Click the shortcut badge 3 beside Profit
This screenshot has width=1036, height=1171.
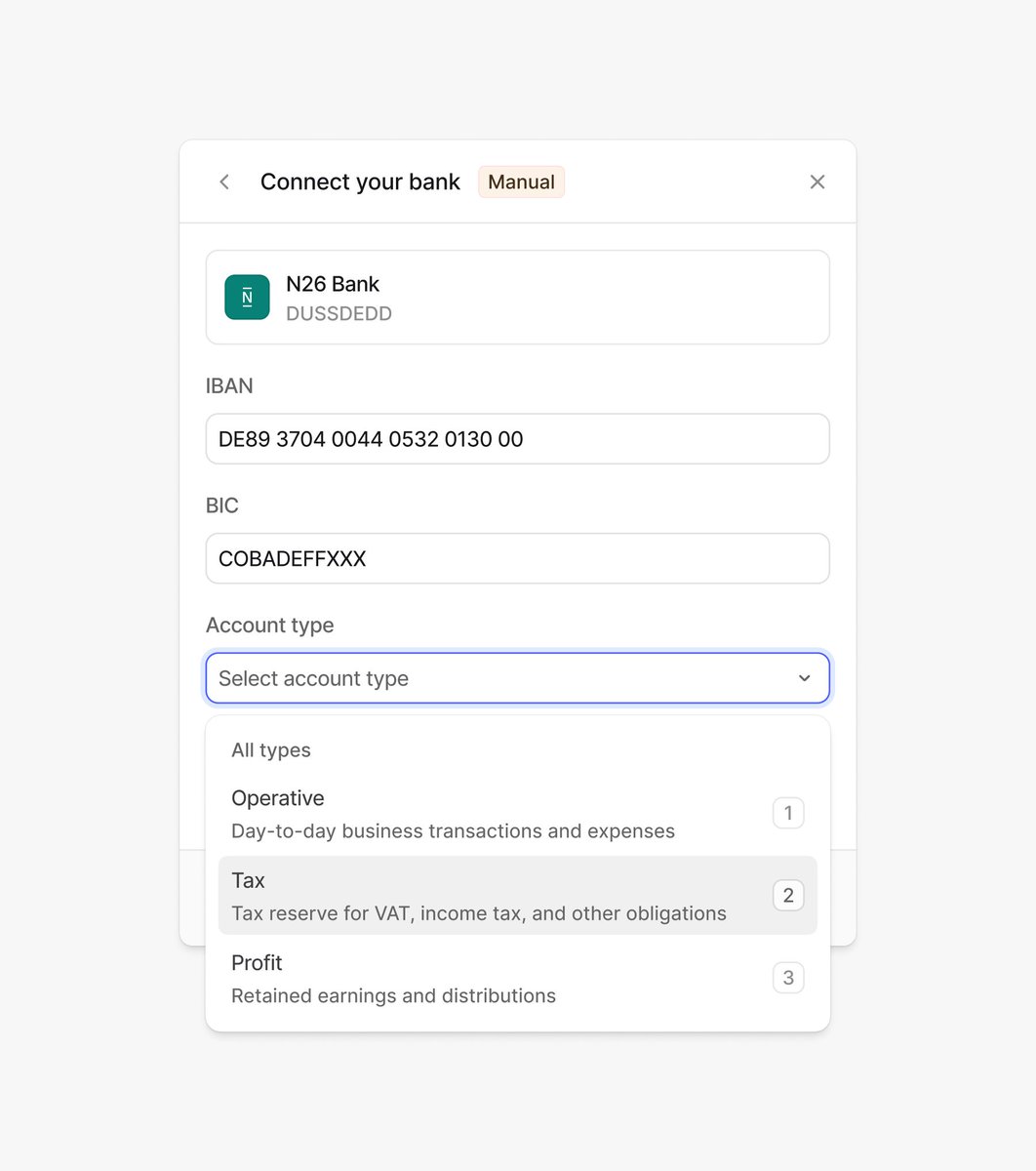point(788,978)
